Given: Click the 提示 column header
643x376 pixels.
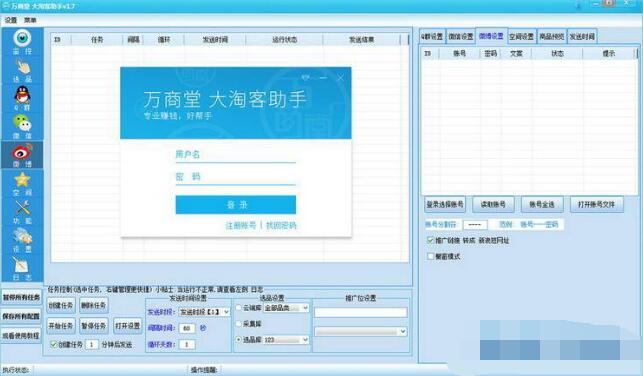Looking at the screenshot, I should 609,54.
